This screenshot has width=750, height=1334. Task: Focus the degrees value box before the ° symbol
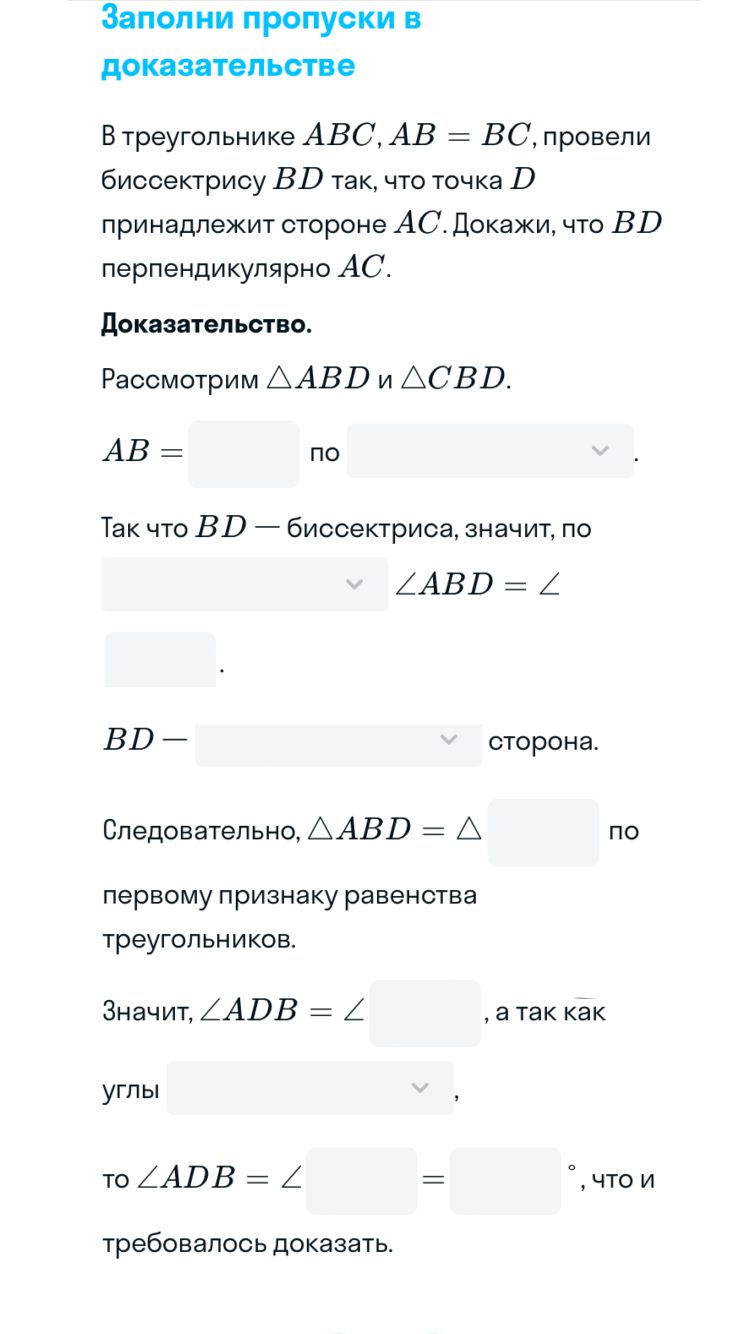pos(505,1180)
